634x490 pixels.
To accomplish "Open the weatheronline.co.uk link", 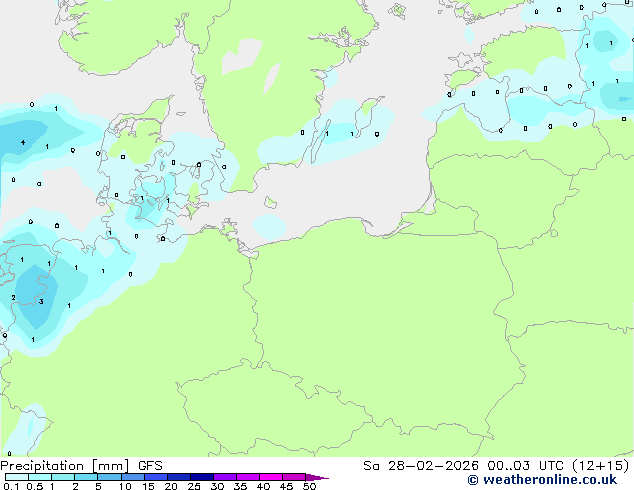I will [542, 480].
